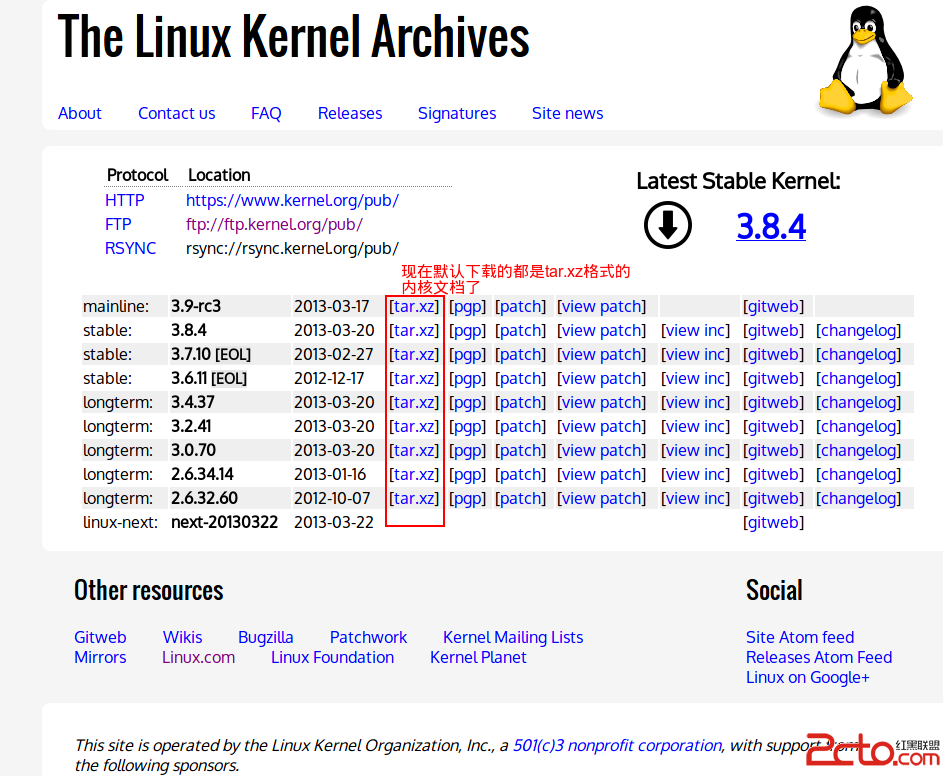
Task: Subscribe to Site Atom feed
Action: point(800,637)
